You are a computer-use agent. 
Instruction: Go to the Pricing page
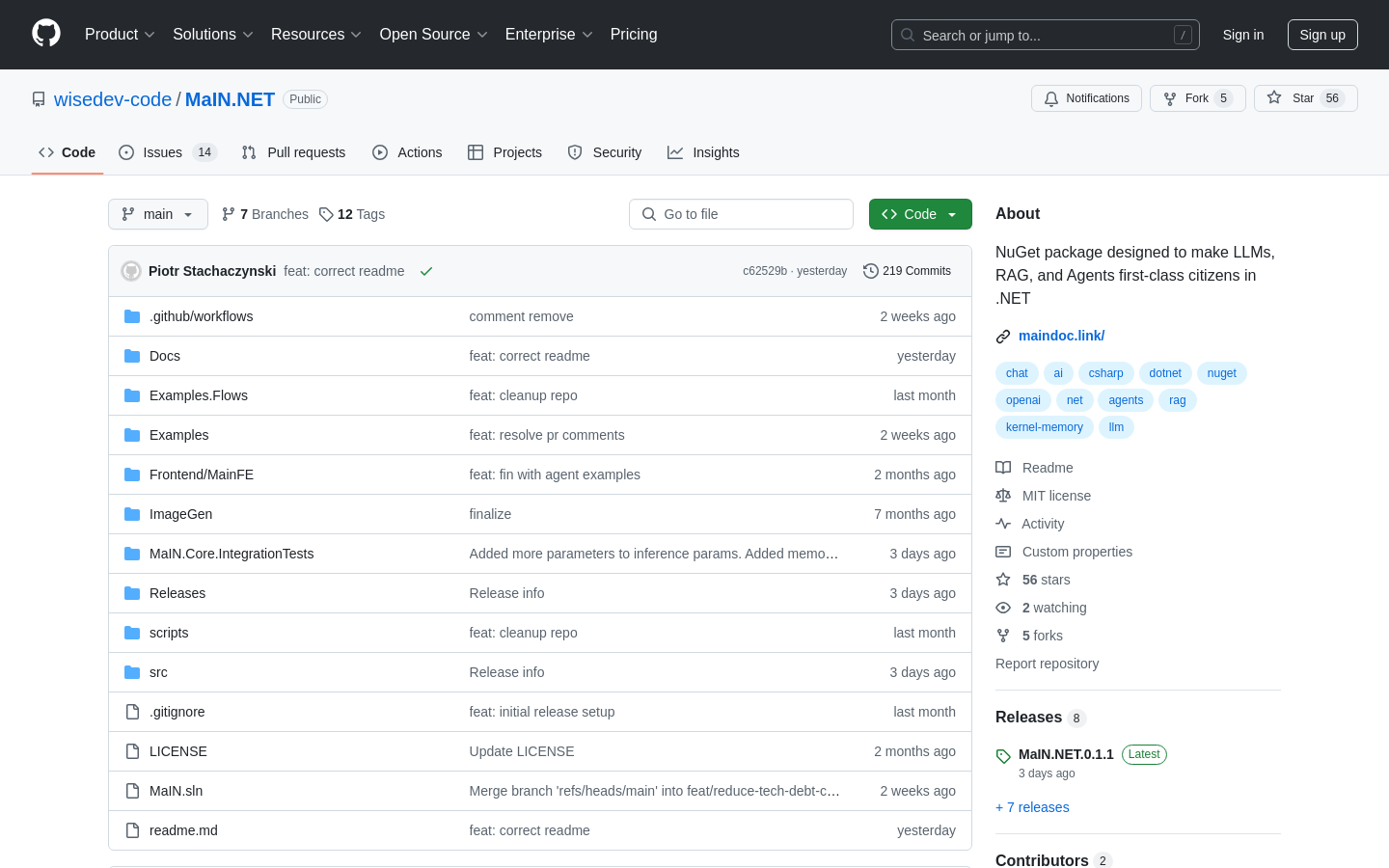pos(634,35)
